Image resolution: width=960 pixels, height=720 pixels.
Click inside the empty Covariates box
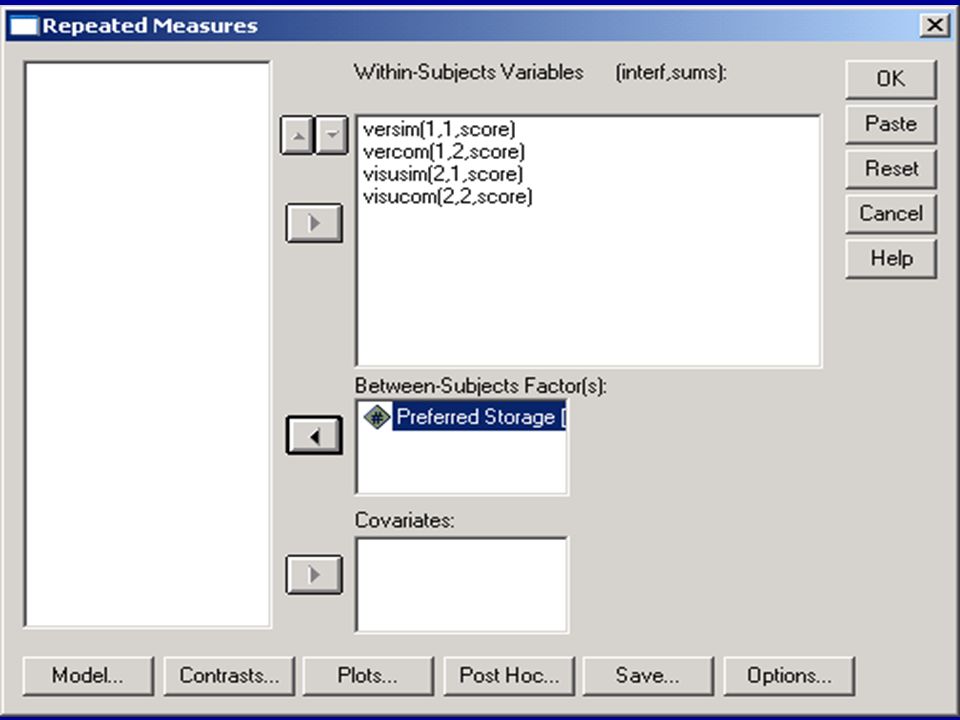click(462, 585)
